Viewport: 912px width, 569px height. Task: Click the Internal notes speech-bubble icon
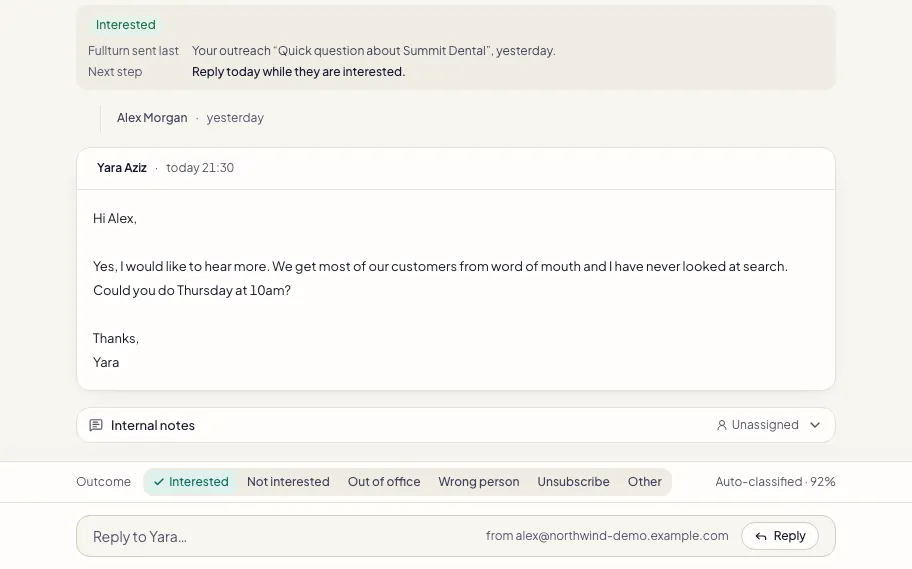[x=96, y=425]
